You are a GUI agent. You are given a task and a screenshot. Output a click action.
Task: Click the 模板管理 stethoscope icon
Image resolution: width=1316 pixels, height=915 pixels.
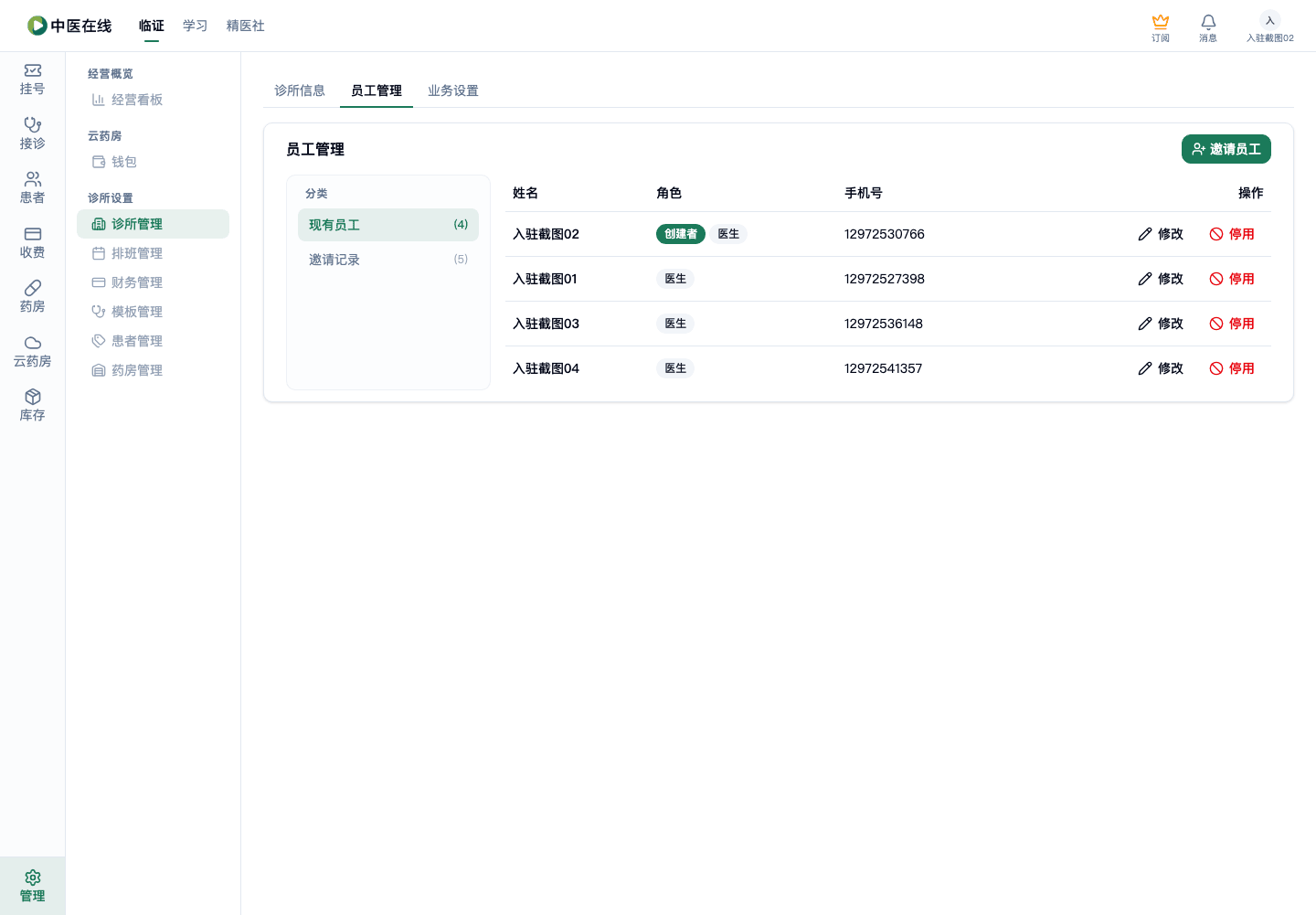99,312
